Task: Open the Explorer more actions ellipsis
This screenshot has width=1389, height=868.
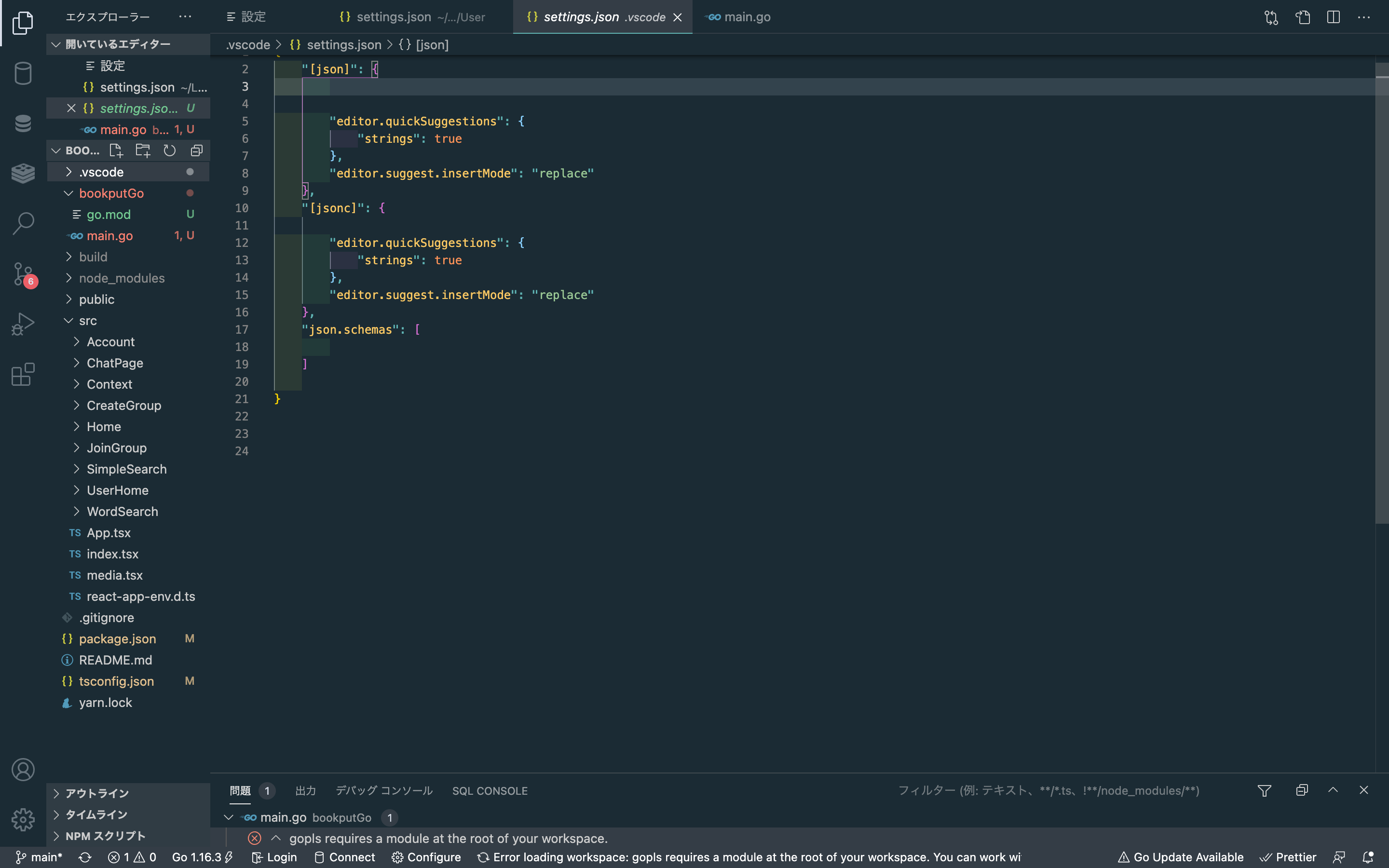Action: click(x=185, y=17)
